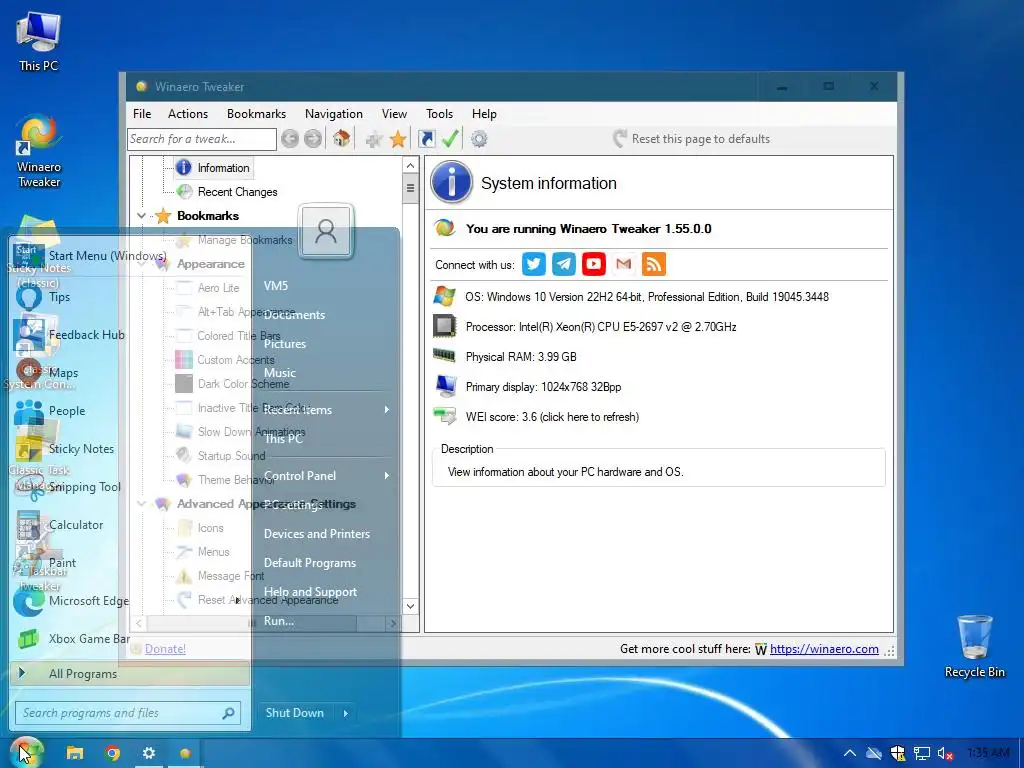1024x768 pixels.
Task: Open Winaero's Twitter page icon
Action: point(534,264)
